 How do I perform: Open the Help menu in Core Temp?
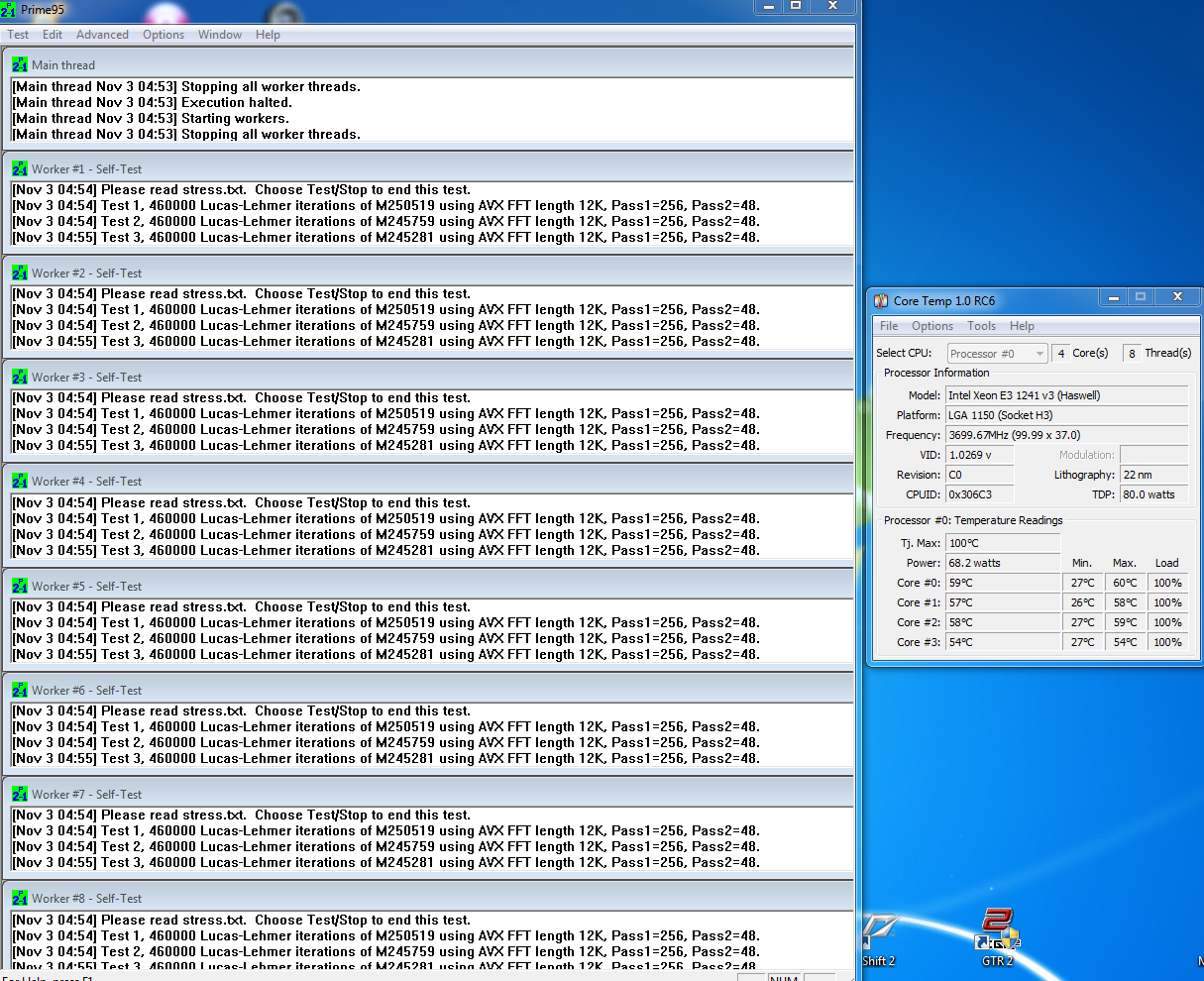coord(1022,326)
